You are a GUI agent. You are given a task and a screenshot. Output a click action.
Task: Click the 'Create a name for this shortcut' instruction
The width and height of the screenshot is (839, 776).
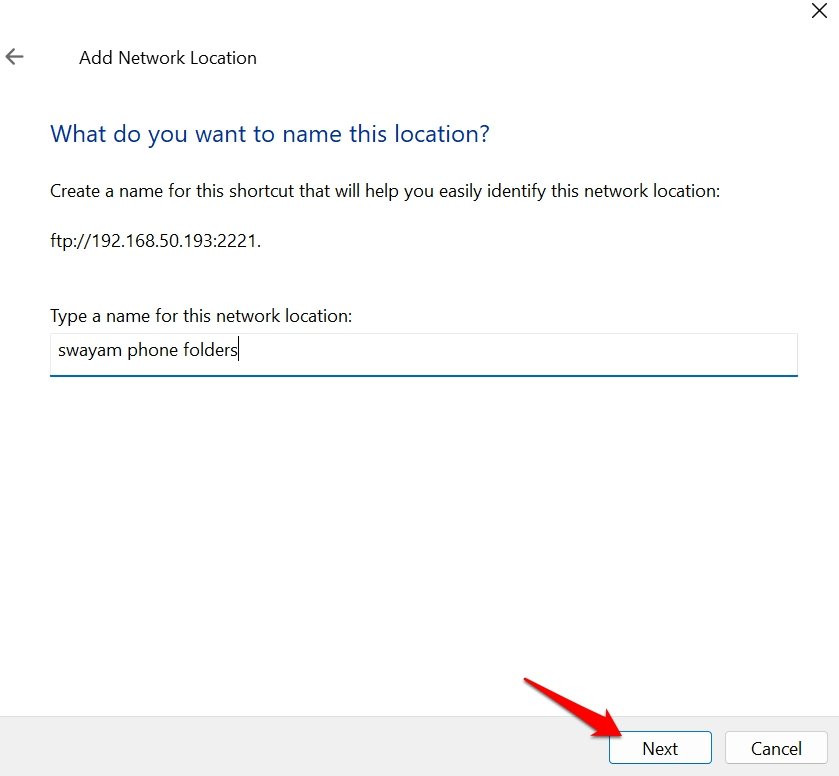(385, 191)
